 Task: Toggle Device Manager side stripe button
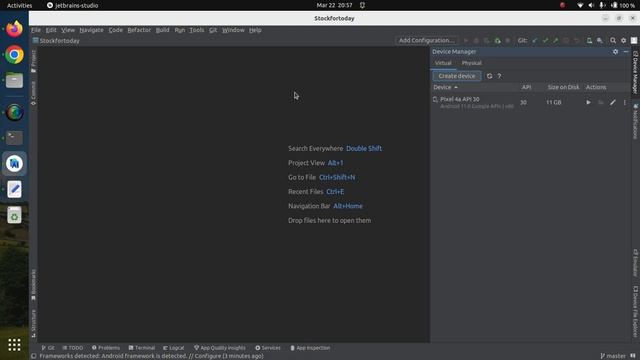(x=636, y=72)
